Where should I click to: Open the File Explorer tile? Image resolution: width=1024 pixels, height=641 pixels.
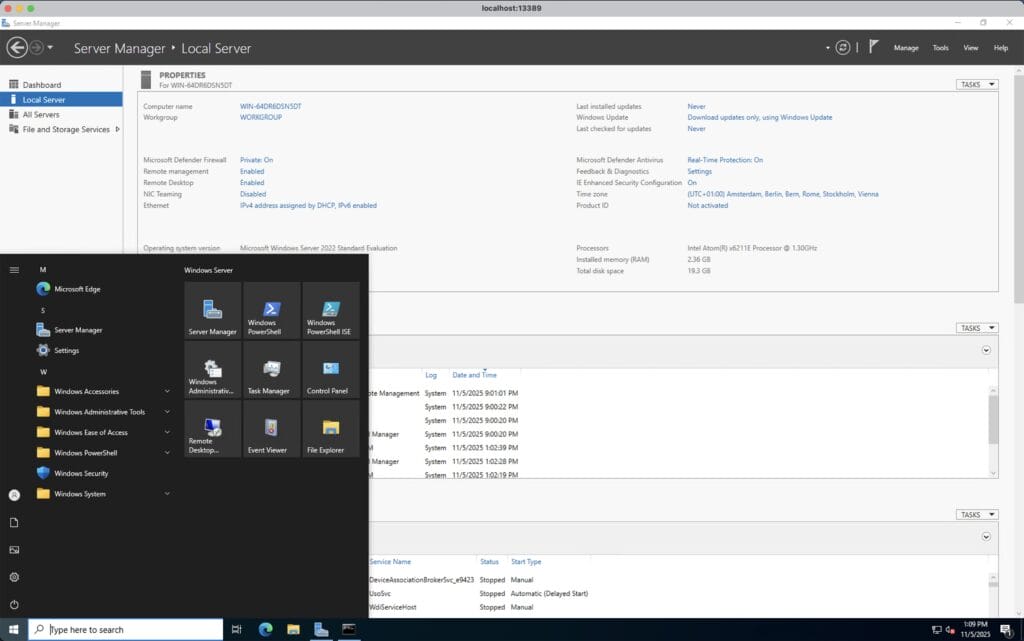[330, 429]
